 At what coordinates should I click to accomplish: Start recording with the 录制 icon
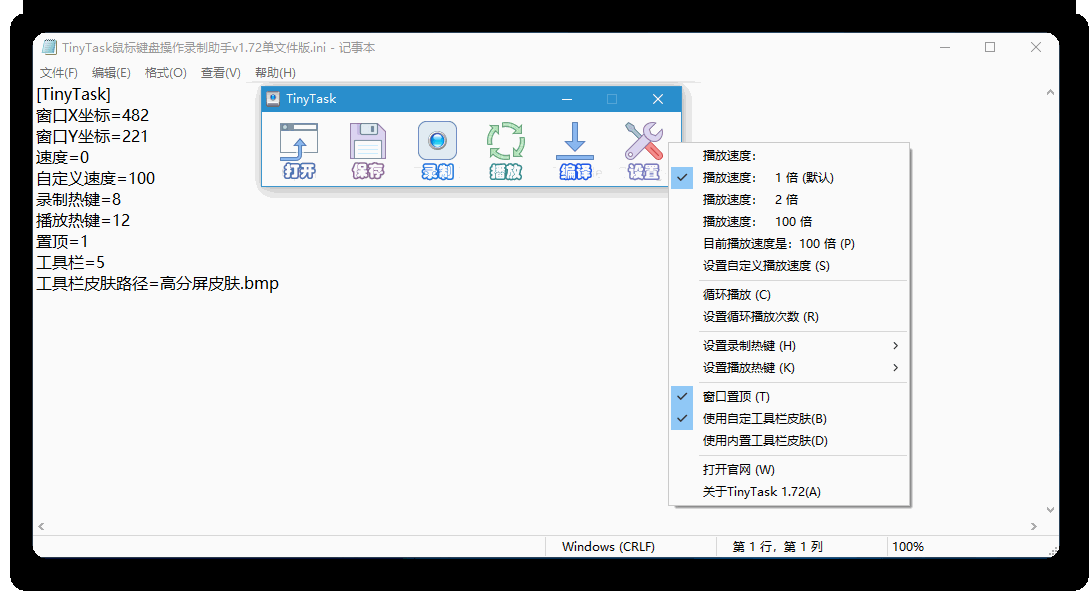(437, 150)
